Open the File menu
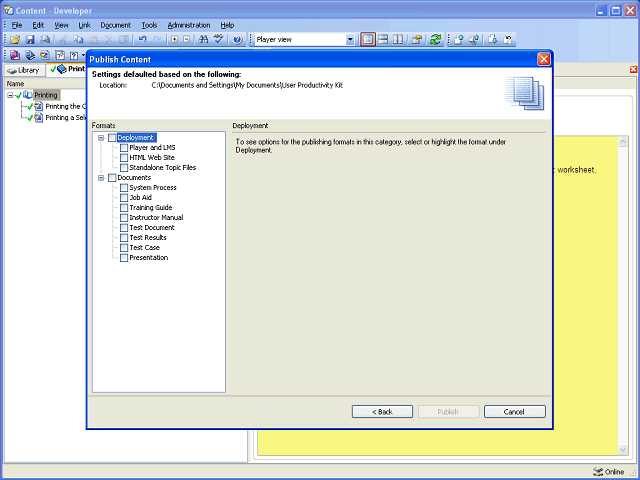640x480 pixels. coord(17,25)
